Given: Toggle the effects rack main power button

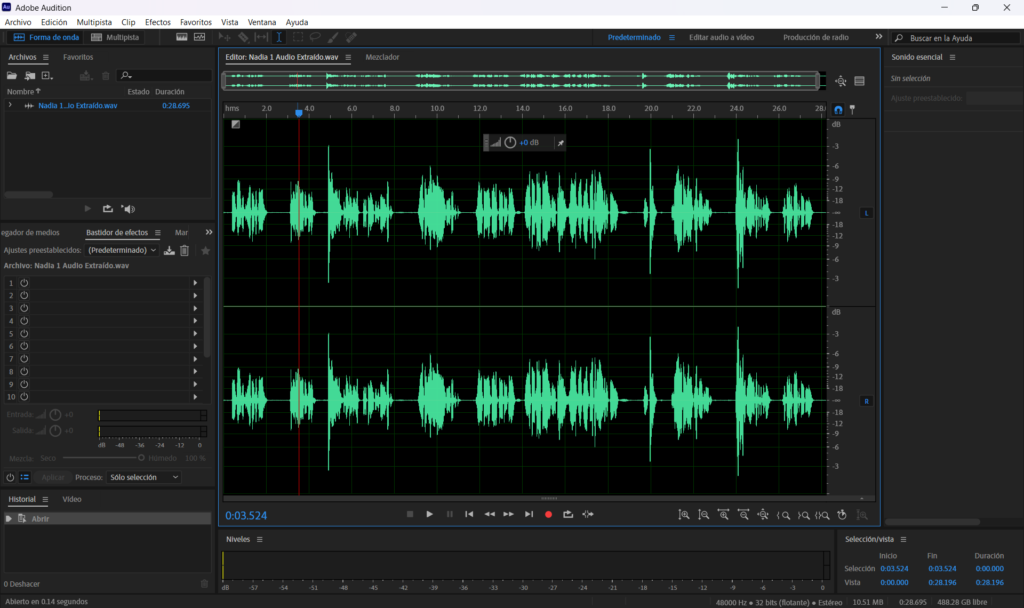Looking at the screenshot, I should [10, 477].
